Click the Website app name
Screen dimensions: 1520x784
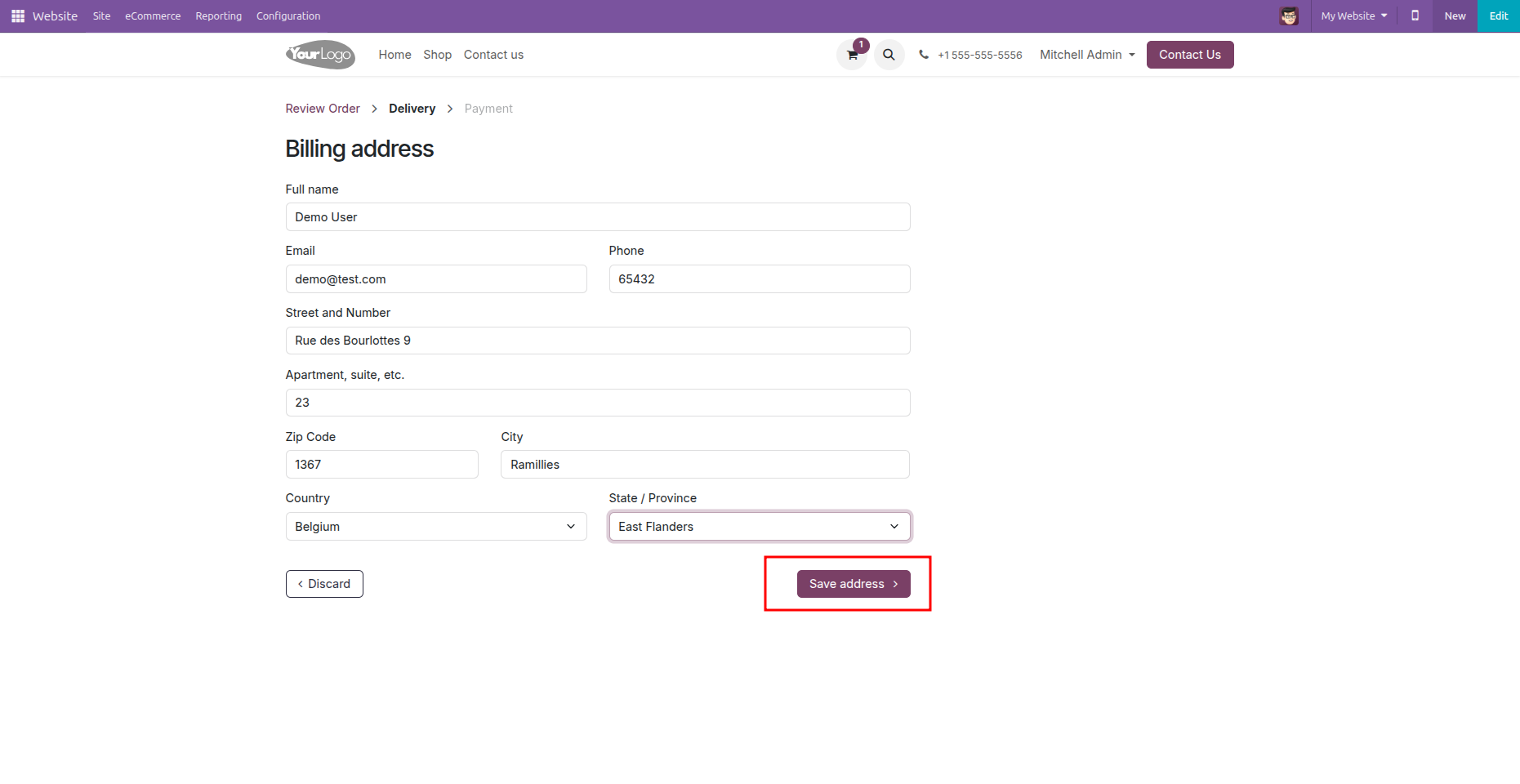click(55, 16)
